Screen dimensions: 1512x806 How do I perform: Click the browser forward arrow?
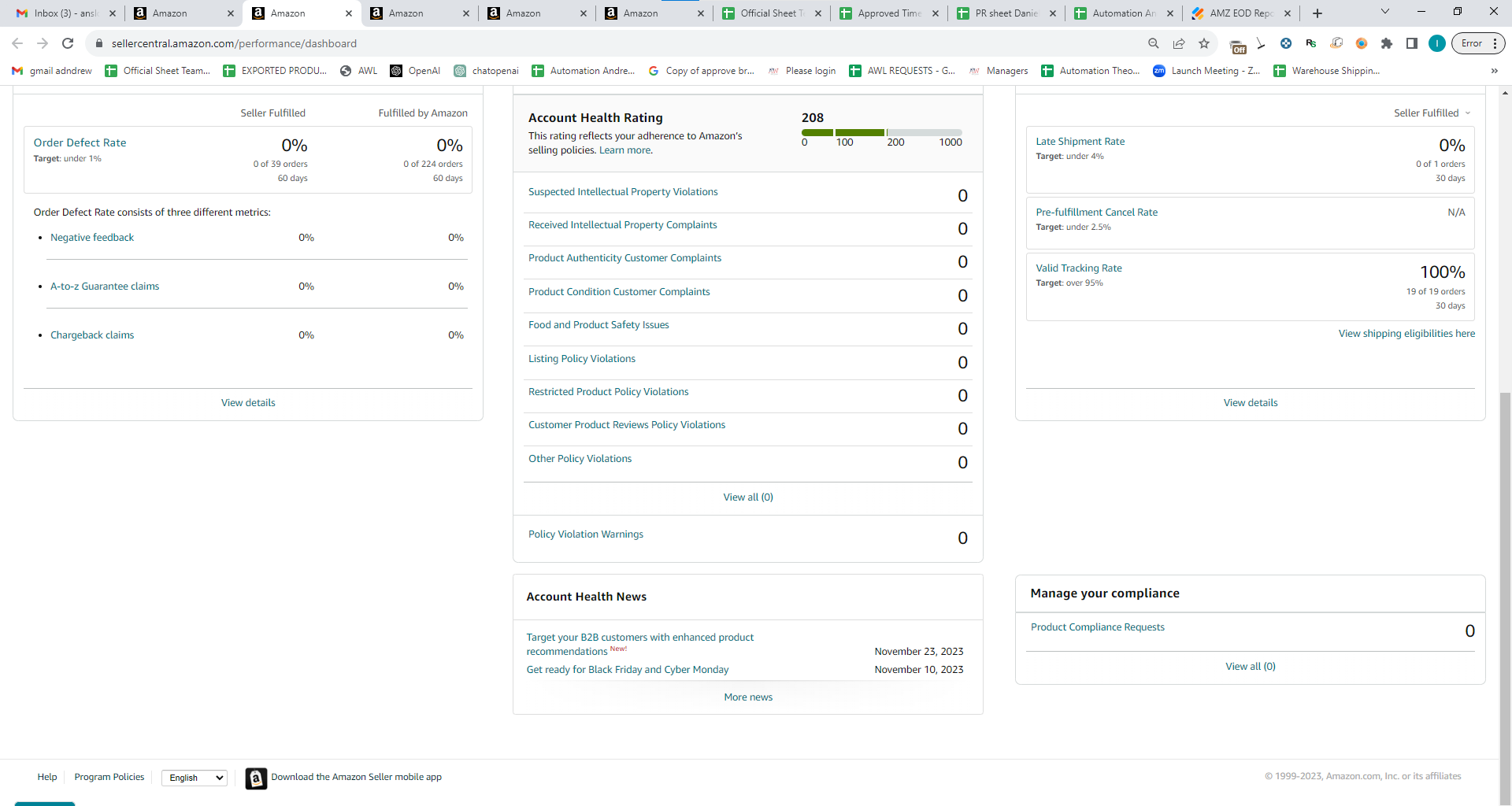[x=43, y=43]
